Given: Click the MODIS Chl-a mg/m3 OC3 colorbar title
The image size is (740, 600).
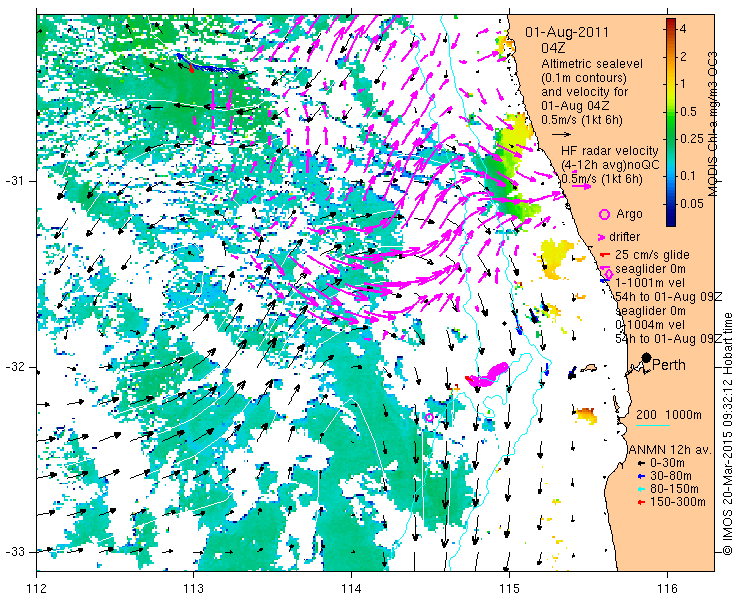Looking at the screenshot, I should coord(713,124).
